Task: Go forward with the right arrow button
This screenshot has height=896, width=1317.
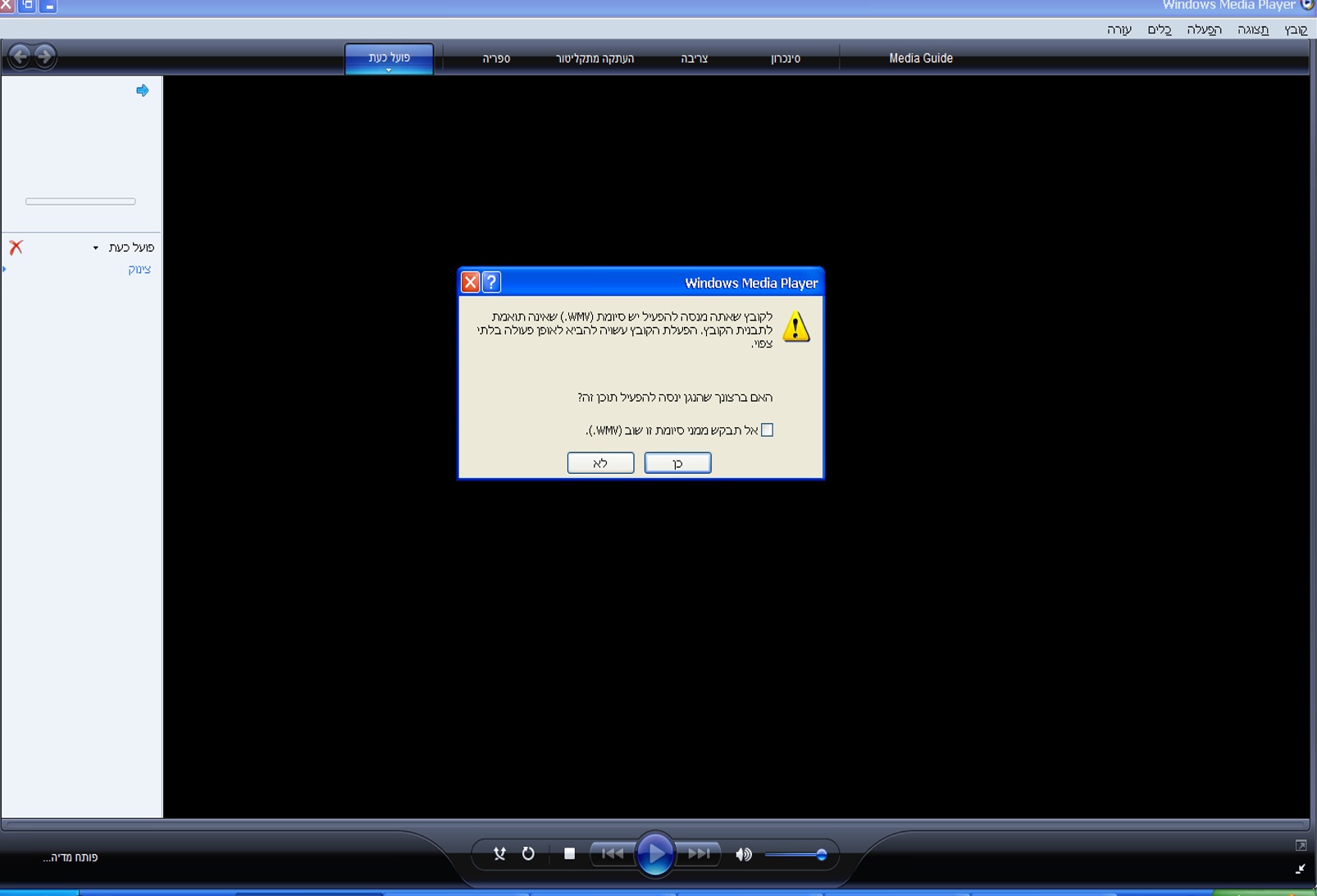Action: tap(45, 56)
